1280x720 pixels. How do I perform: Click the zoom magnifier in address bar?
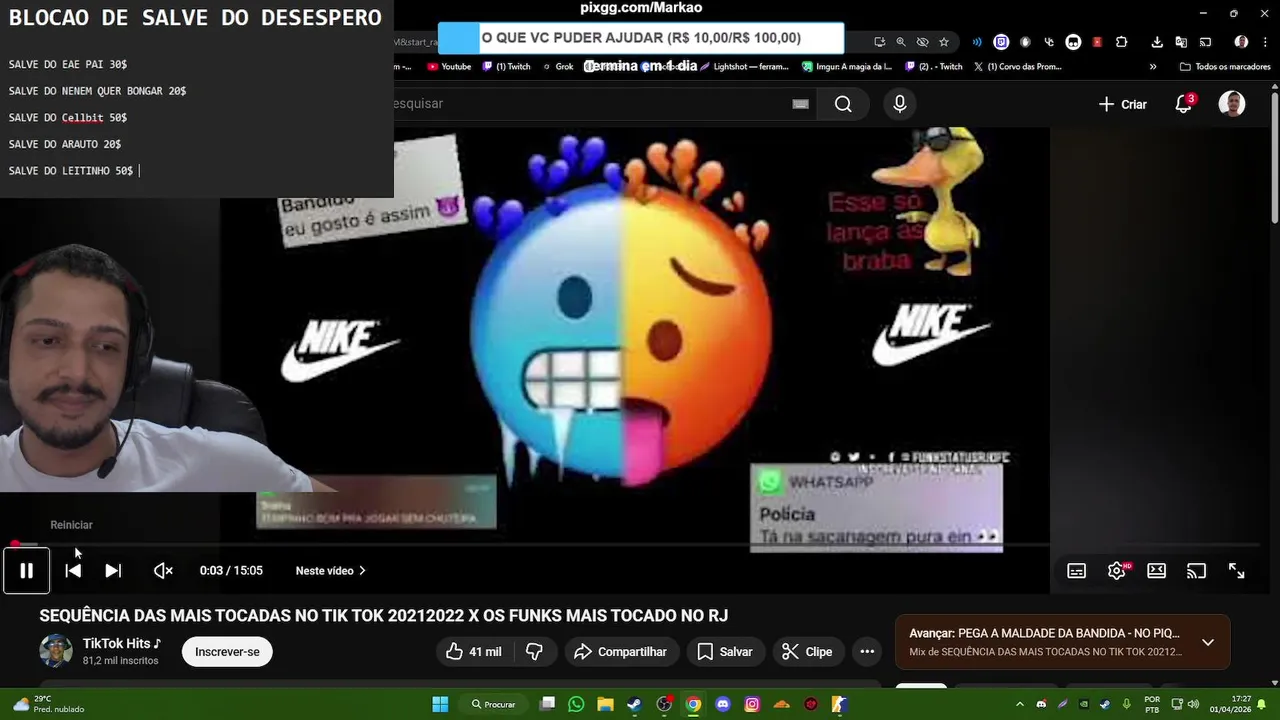pyautogui.click(x=901, y=42)
